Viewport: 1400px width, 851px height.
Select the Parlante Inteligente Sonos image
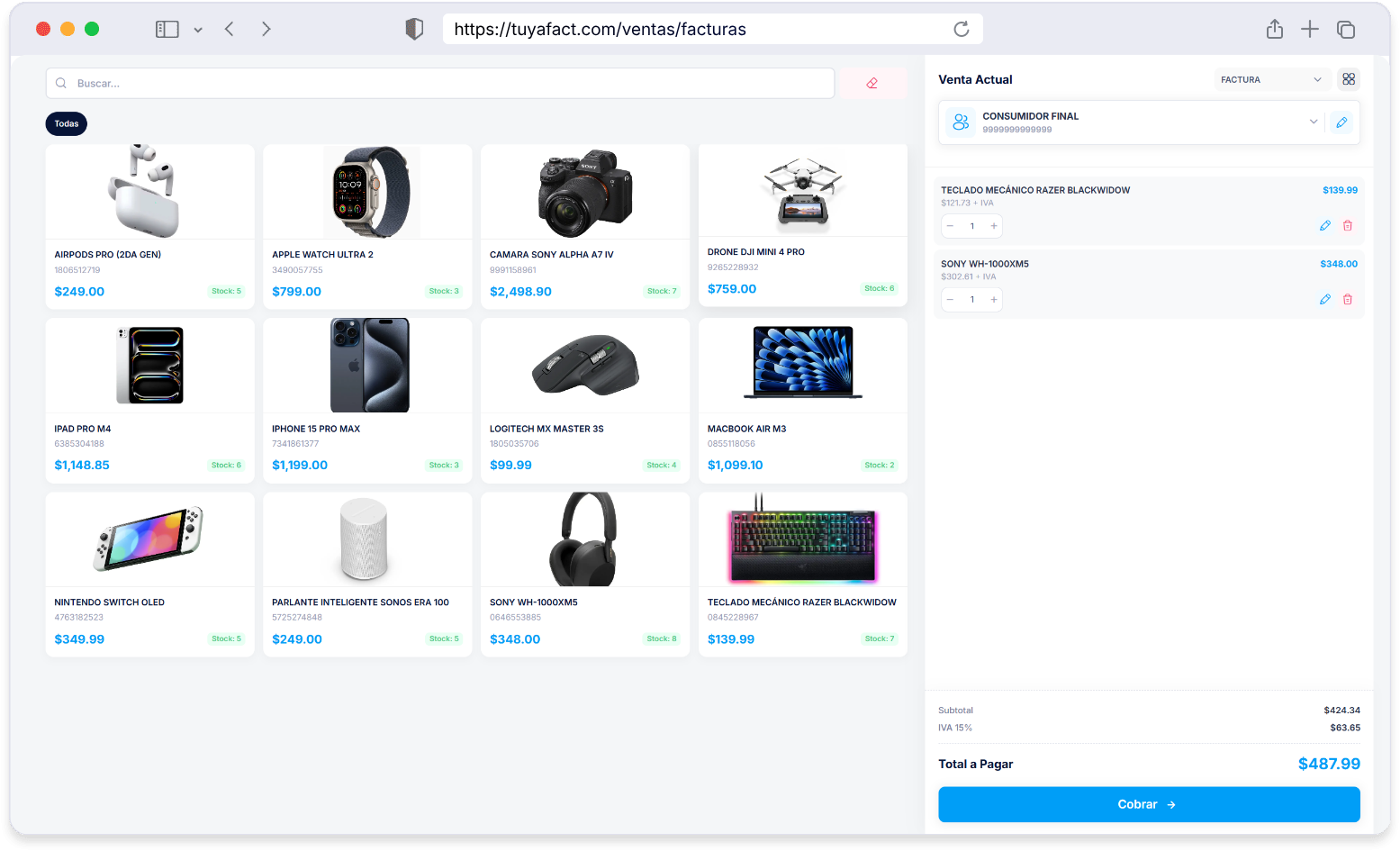[x=364, y=539]
